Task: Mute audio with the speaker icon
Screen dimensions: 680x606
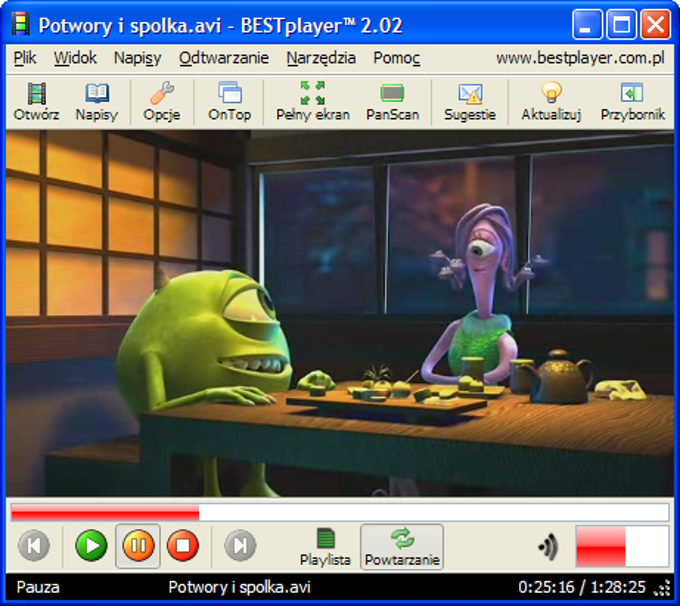Action: pos(548,547)
